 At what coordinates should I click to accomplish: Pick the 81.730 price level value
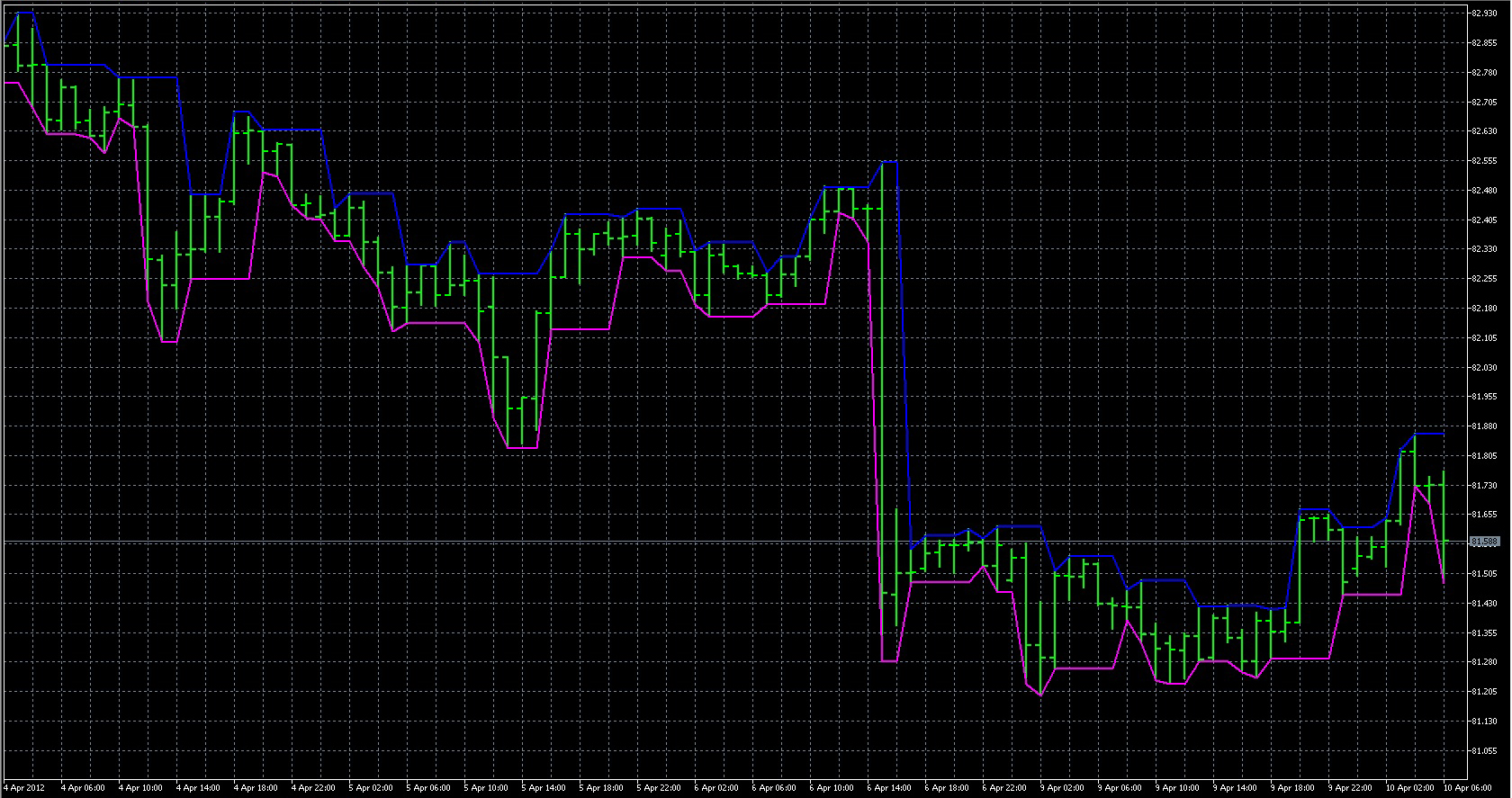point(1485,486)
